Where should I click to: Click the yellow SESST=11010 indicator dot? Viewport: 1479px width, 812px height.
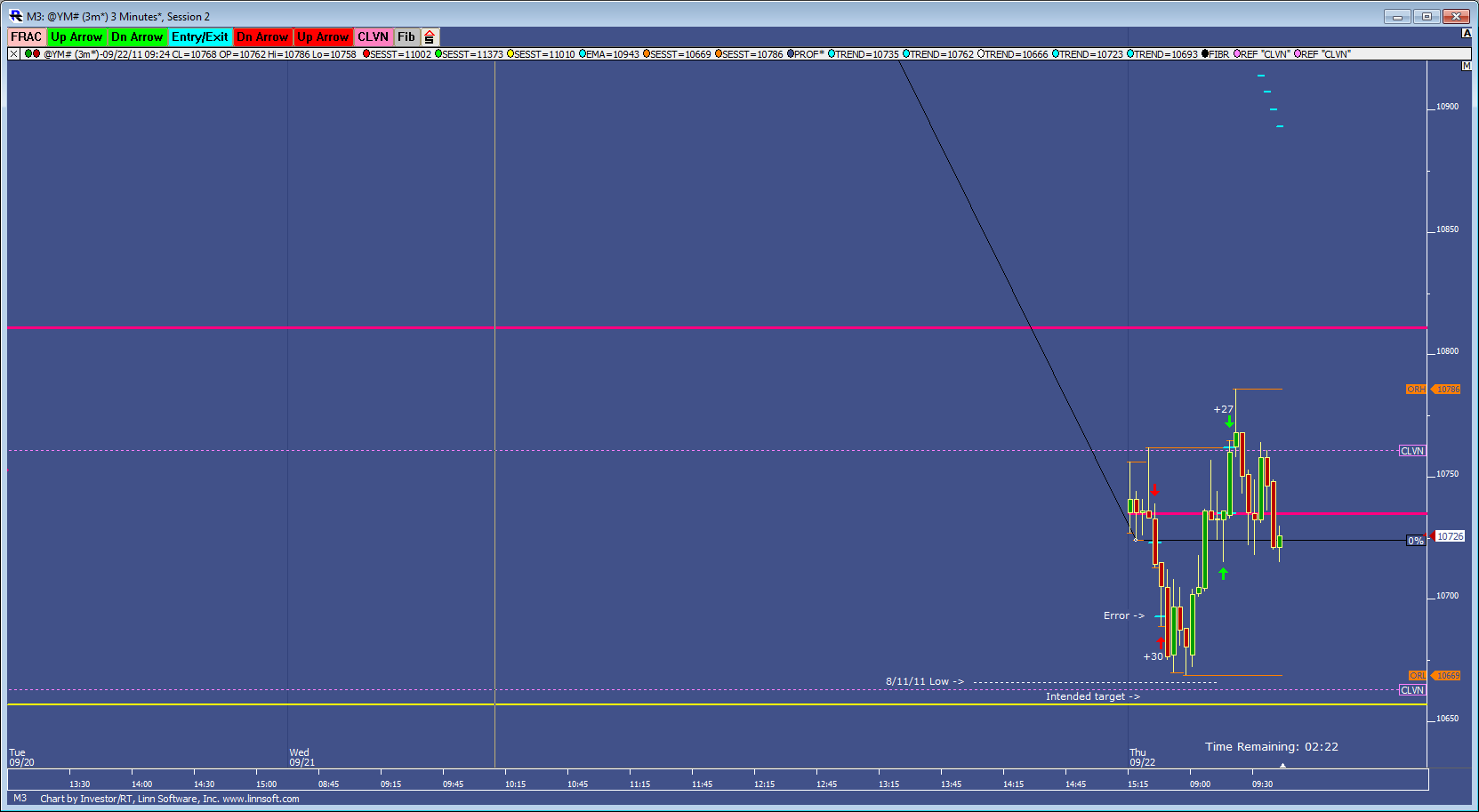[x=510, y=54]
